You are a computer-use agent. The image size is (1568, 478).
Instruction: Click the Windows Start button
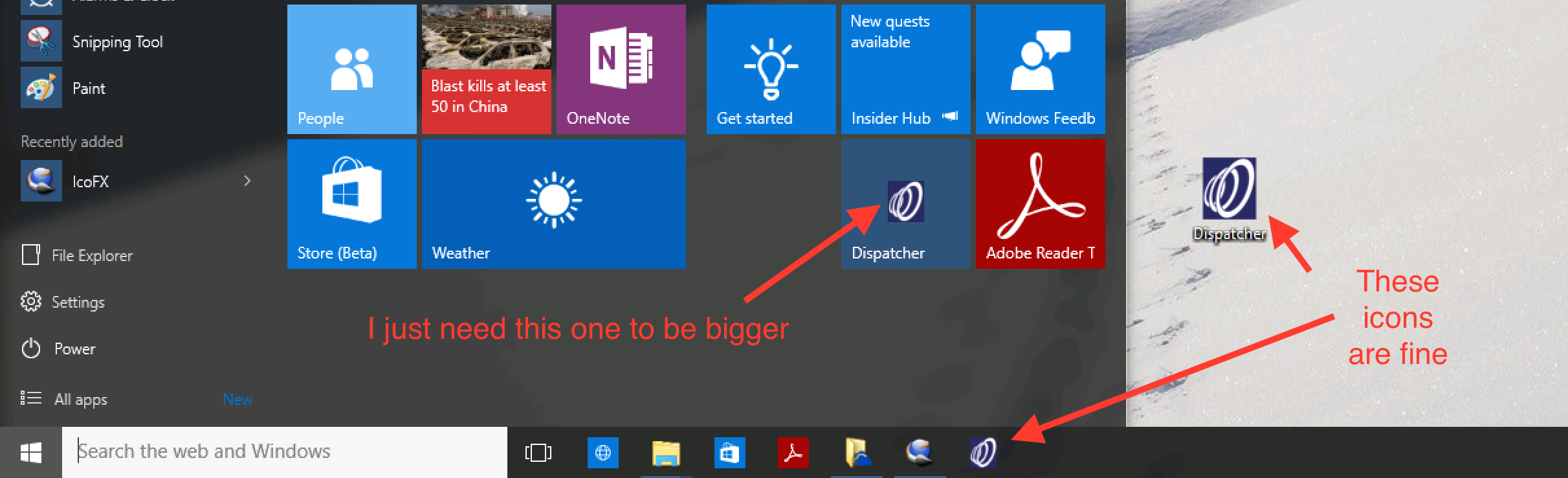(x=31, y=452)
